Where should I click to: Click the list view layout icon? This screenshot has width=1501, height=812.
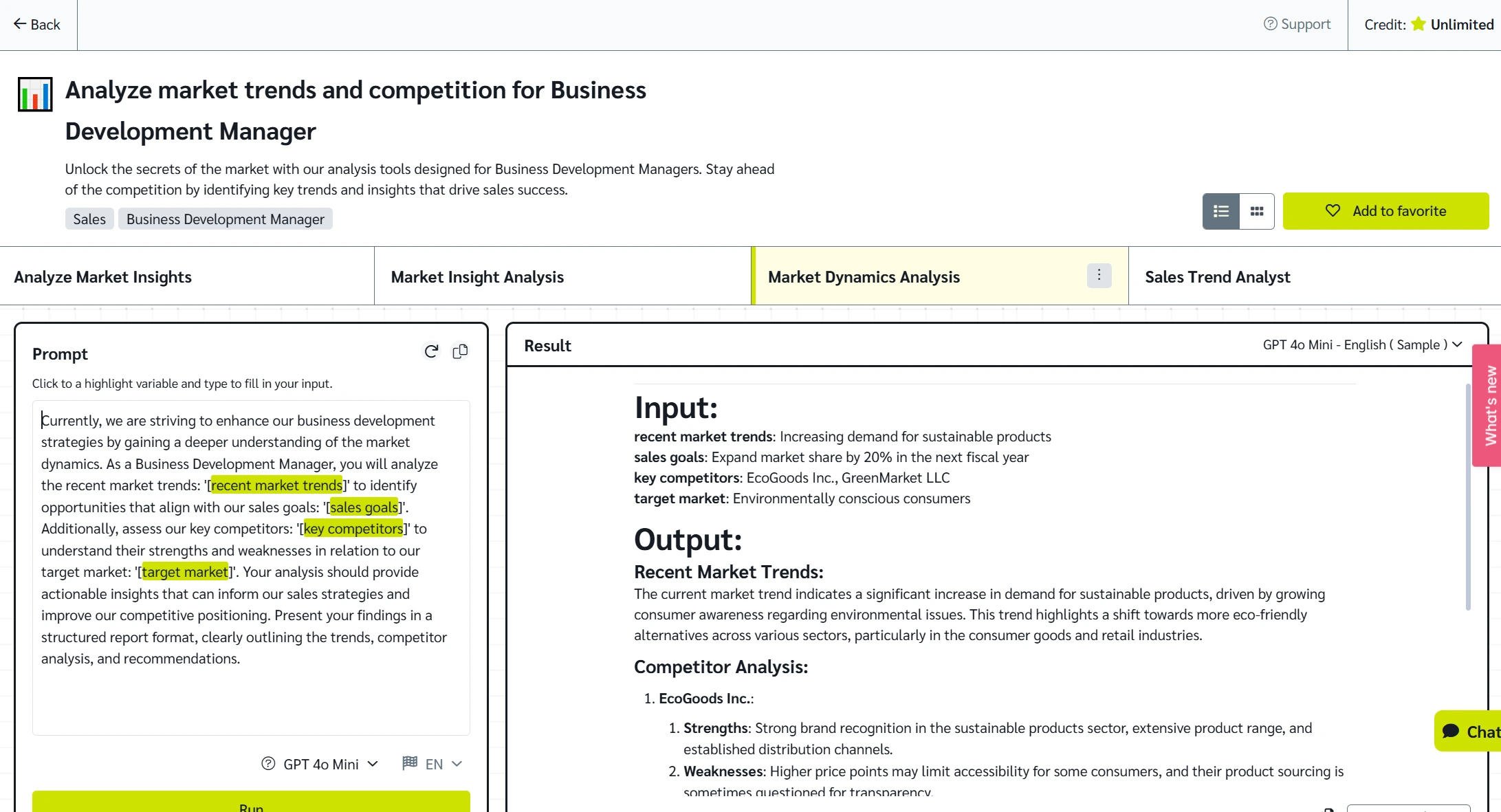coord(1221,211)
